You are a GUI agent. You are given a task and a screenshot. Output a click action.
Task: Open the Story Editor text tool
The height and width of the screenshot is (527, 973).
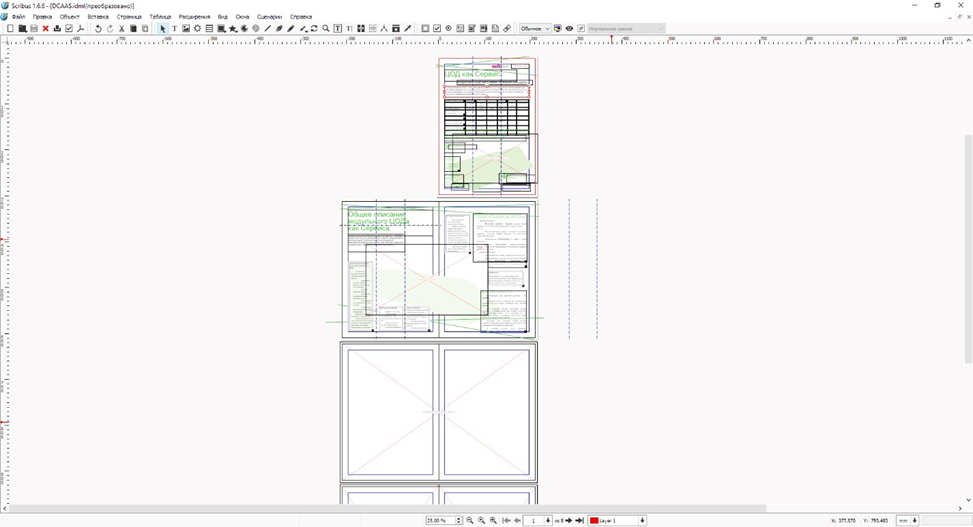click(349, 29)
